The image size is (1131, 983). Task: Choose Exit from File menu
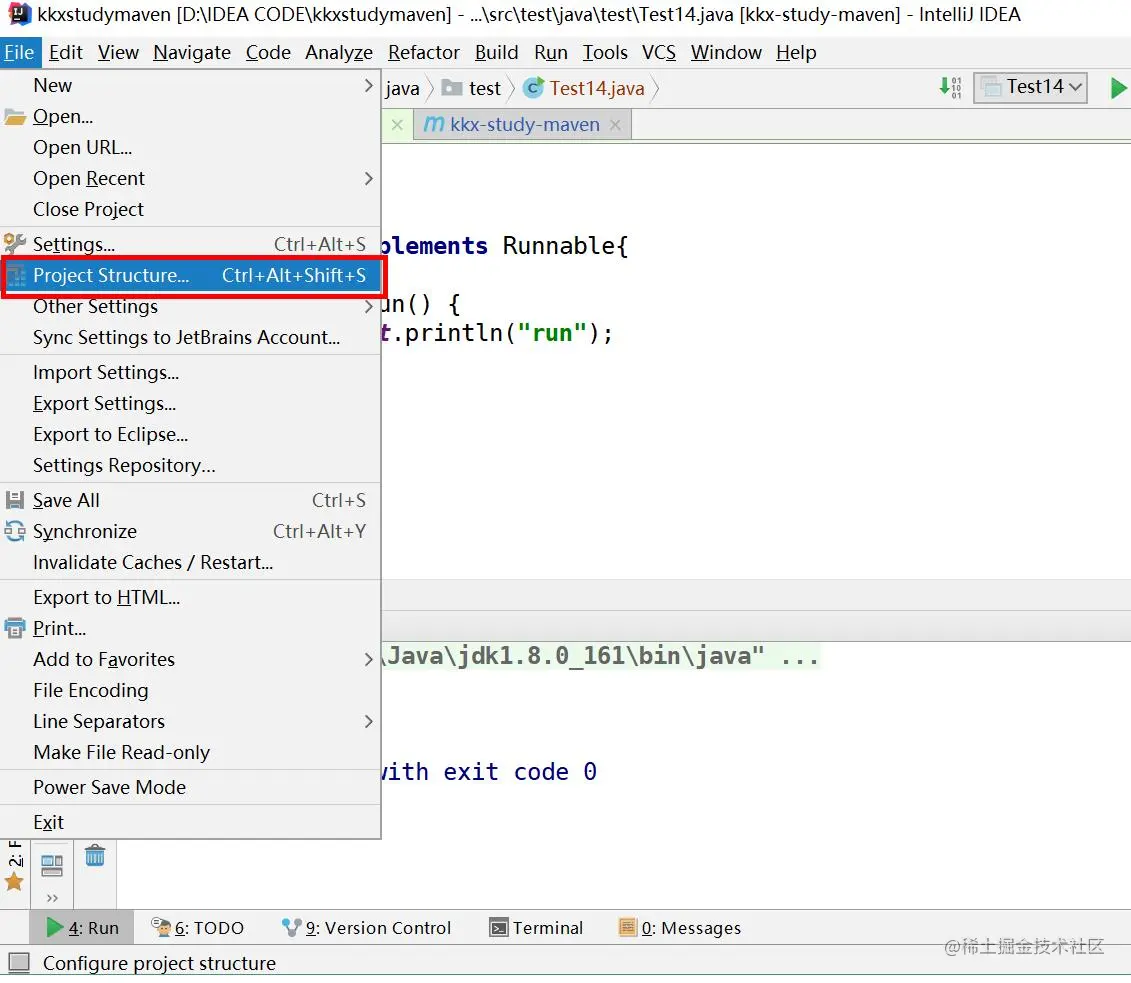(190, 822)
